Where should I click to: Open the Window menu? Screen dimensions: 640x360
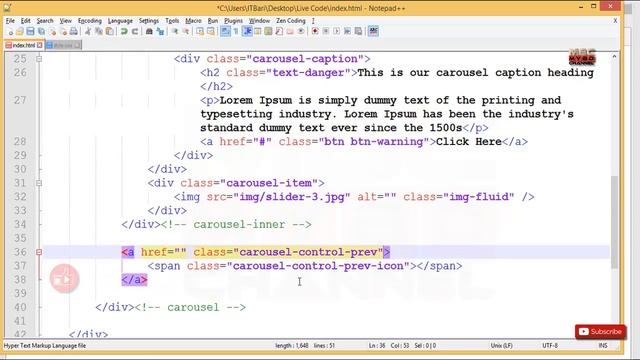[x=259, y=20]
